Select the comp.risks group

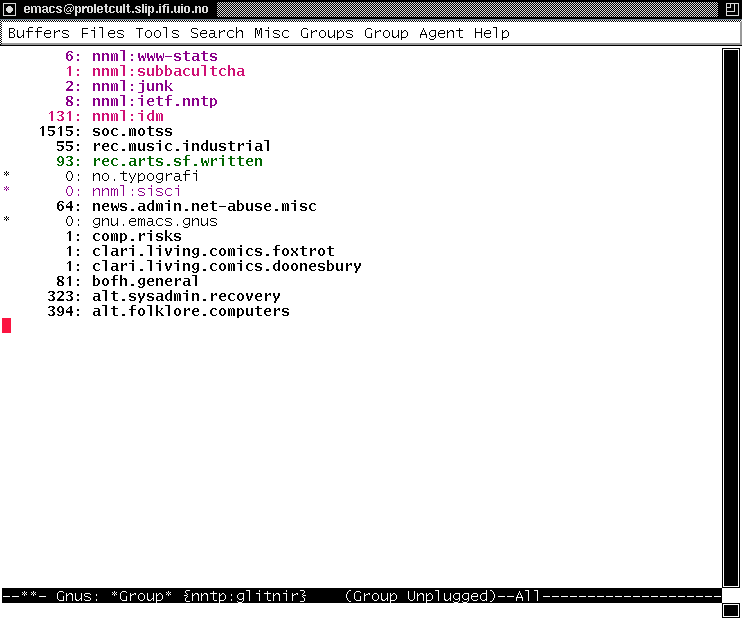point(137,236)
